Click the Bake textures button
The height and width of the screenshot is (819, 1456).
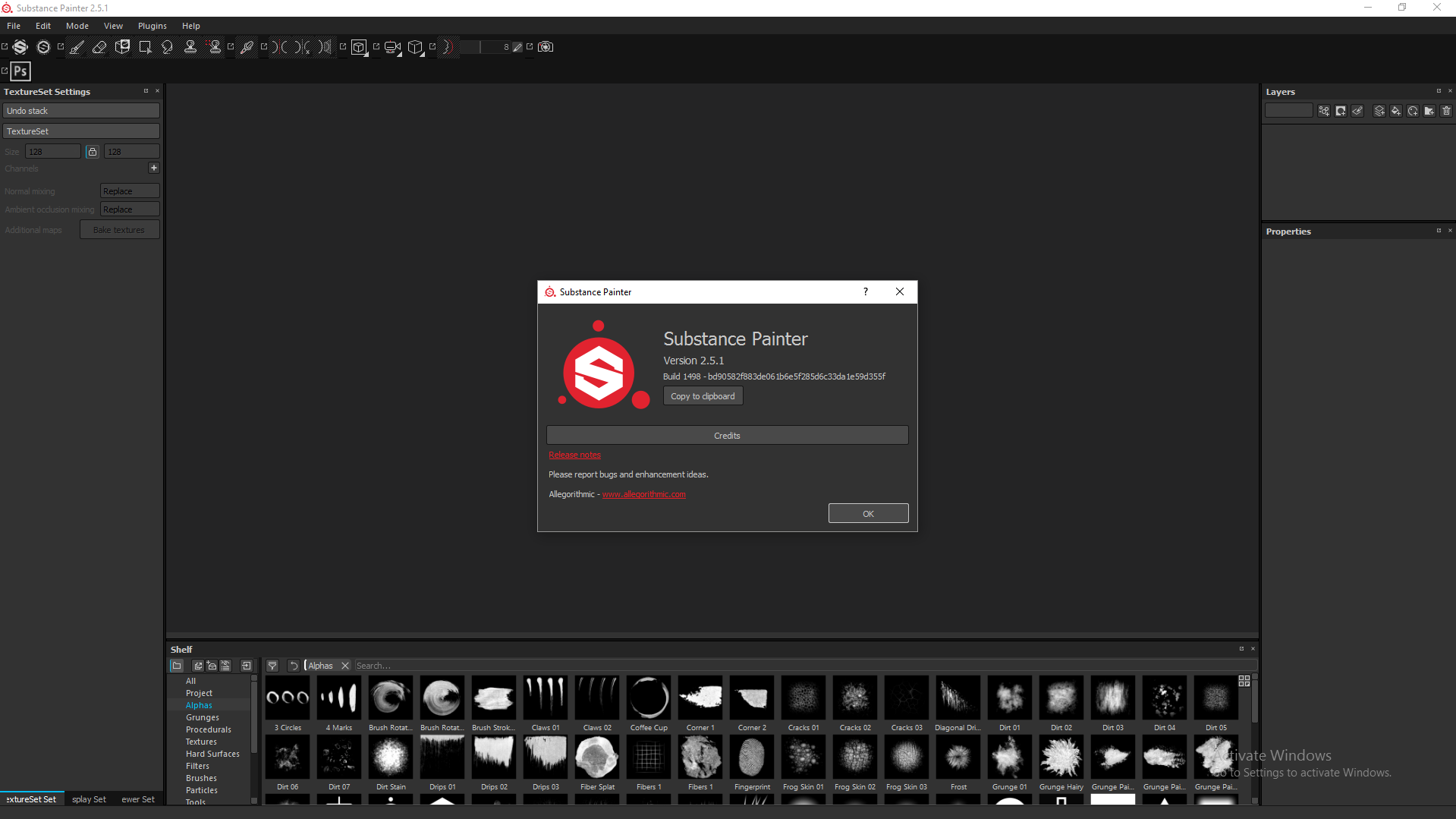119,230
